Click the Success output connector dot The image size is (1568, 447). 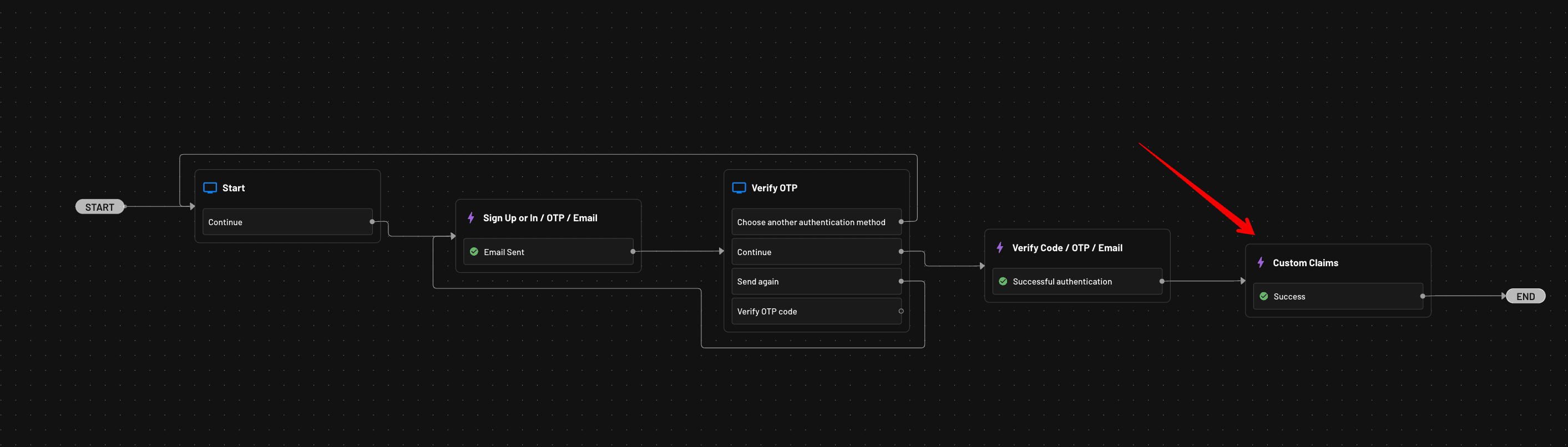pyautogui.click(x=1423, y=296)
